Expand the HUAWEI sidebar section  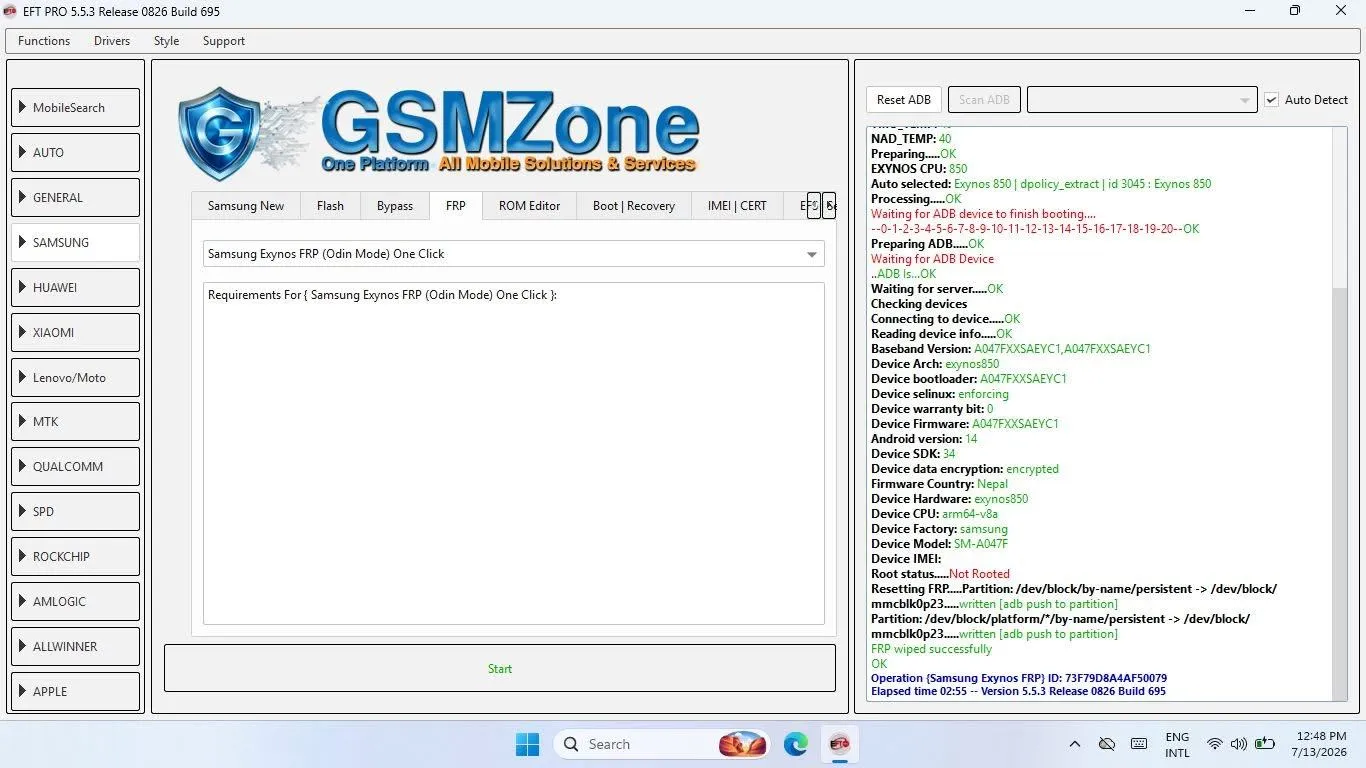[x=76, y=287]
